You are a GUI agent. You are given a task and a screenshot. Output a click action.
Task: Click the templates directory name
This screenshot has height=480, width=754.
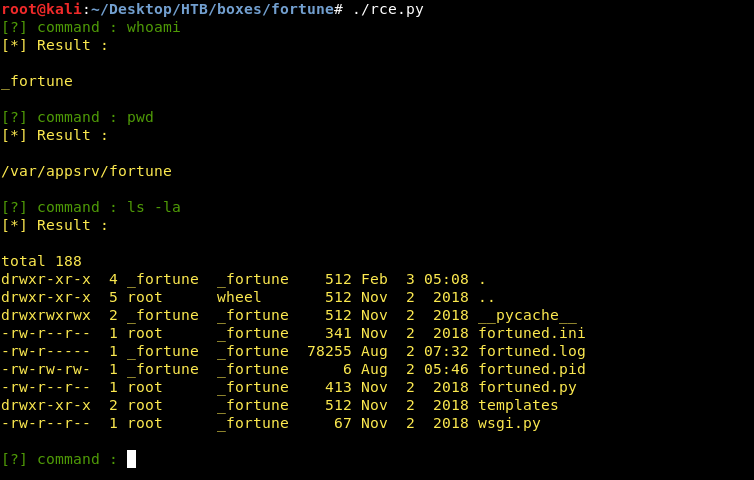click(x=518, y=405)
